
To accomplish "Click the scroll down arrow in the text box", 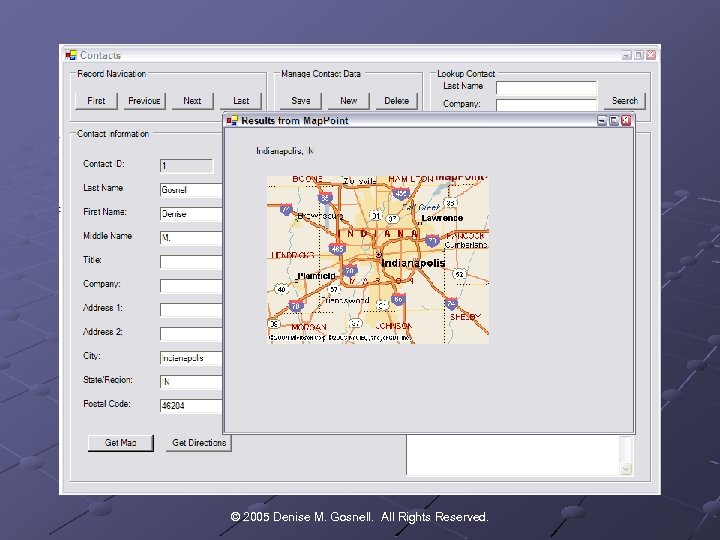I will click(x=625, y=469).
